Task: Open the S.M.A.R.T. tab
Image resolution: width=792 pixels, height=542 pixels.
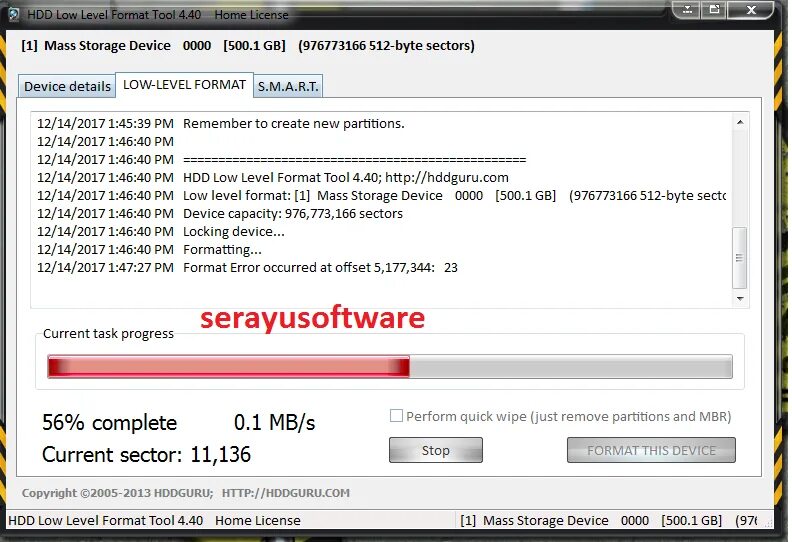Action: pyautogui.click(x=288, y=86)
